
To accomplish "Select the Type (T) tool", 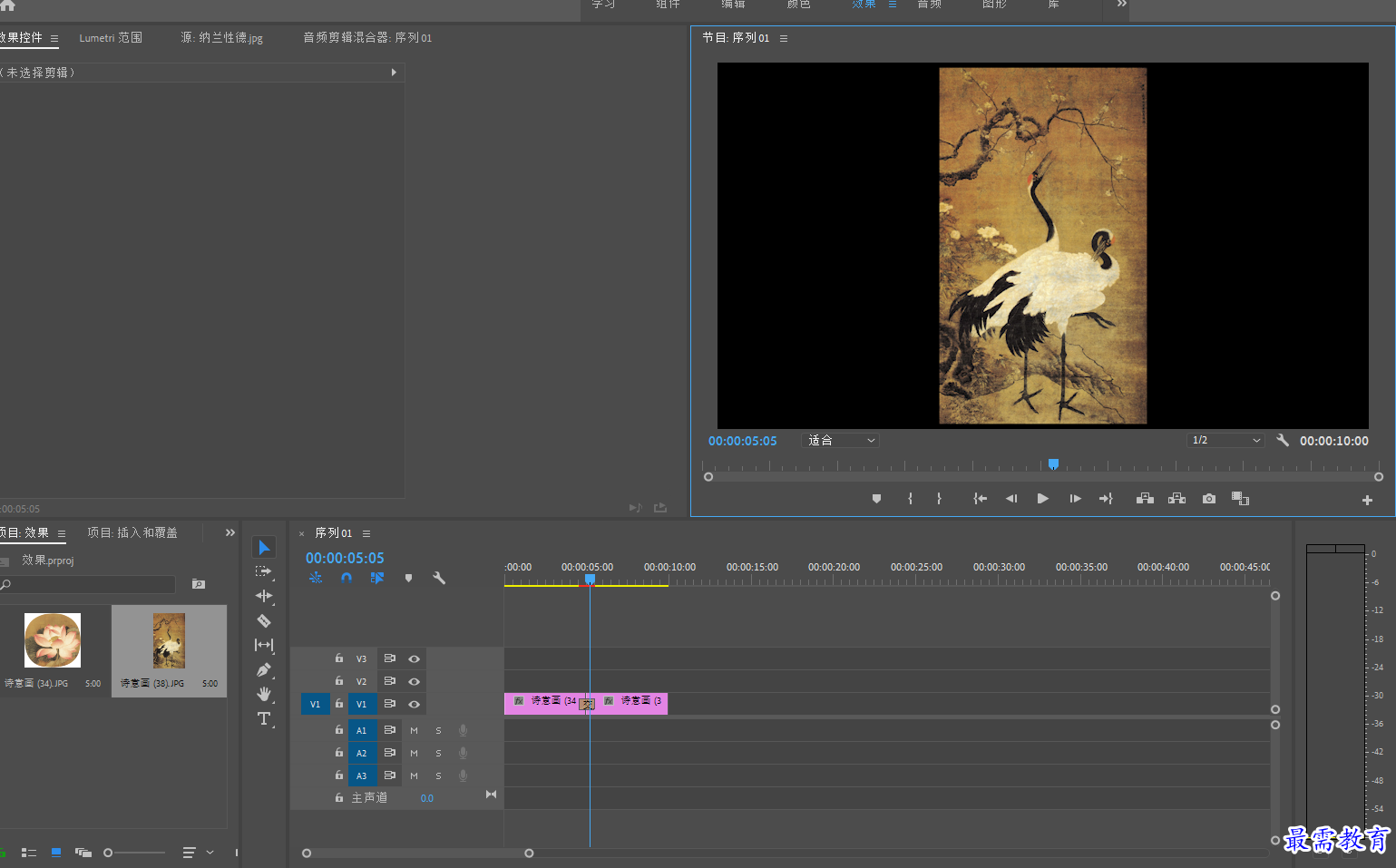I will (x=264, y=718).
